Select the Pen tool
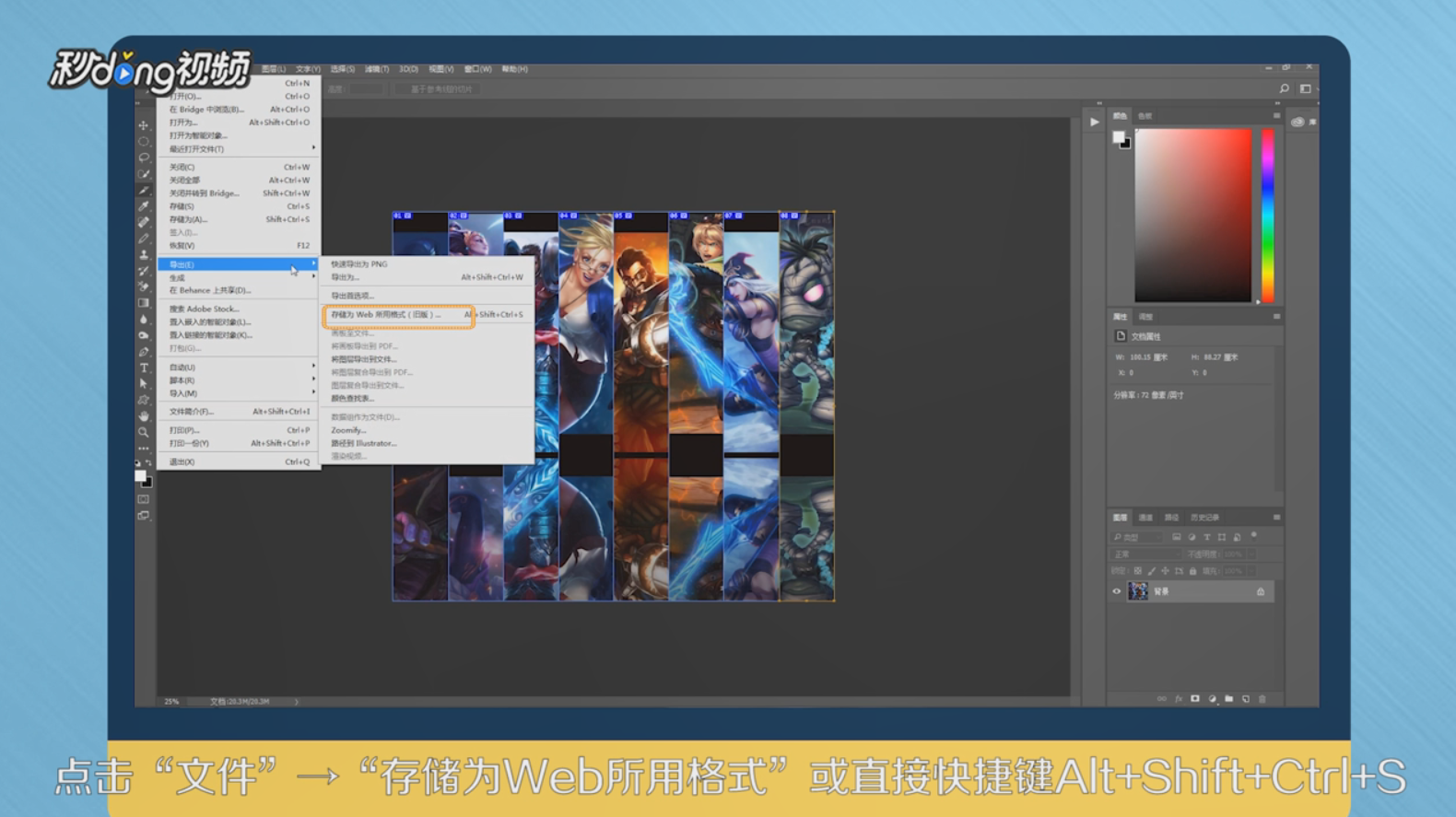This screenshot has width=1456, height=817. [144, 351]
